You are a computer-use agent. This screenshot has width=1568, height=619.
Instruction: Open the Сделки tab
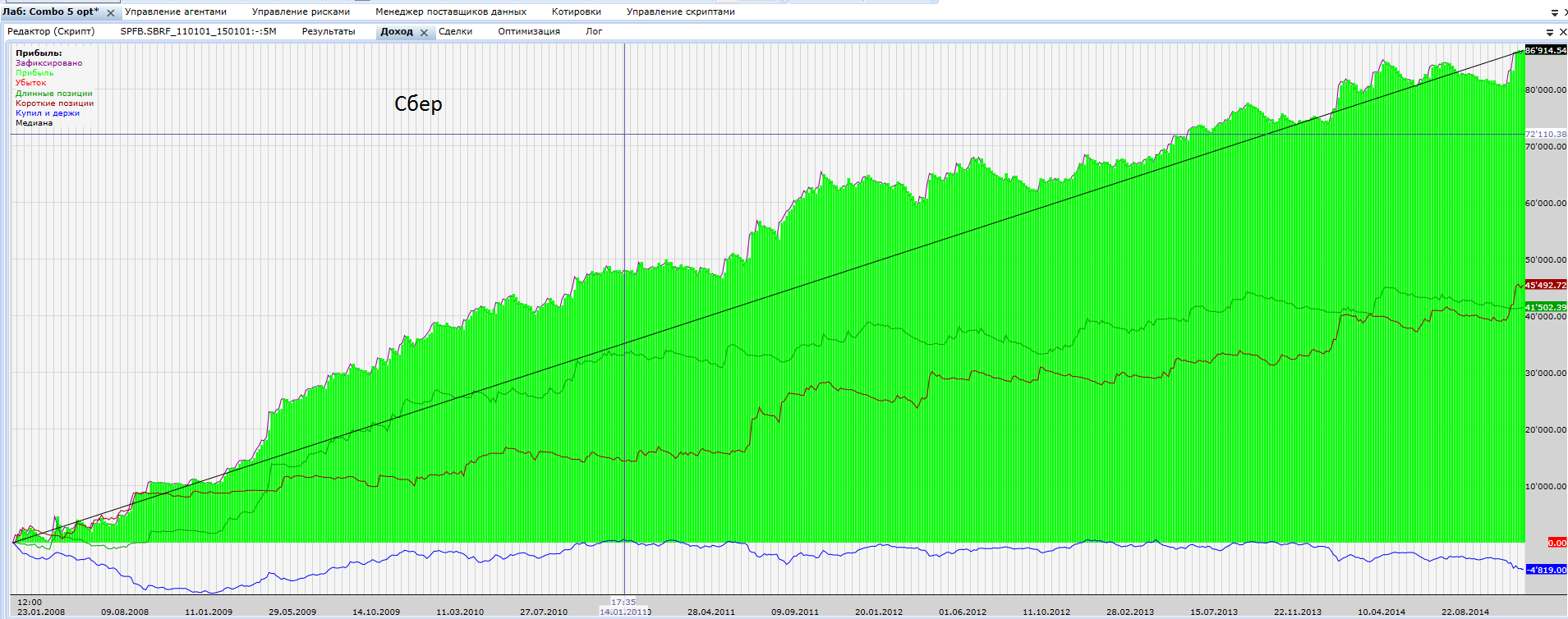(455, 31)
